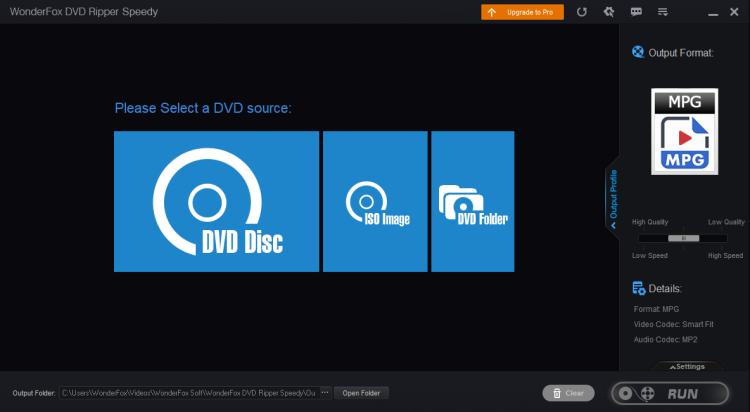Click the Details section icon

coord(638,288)
